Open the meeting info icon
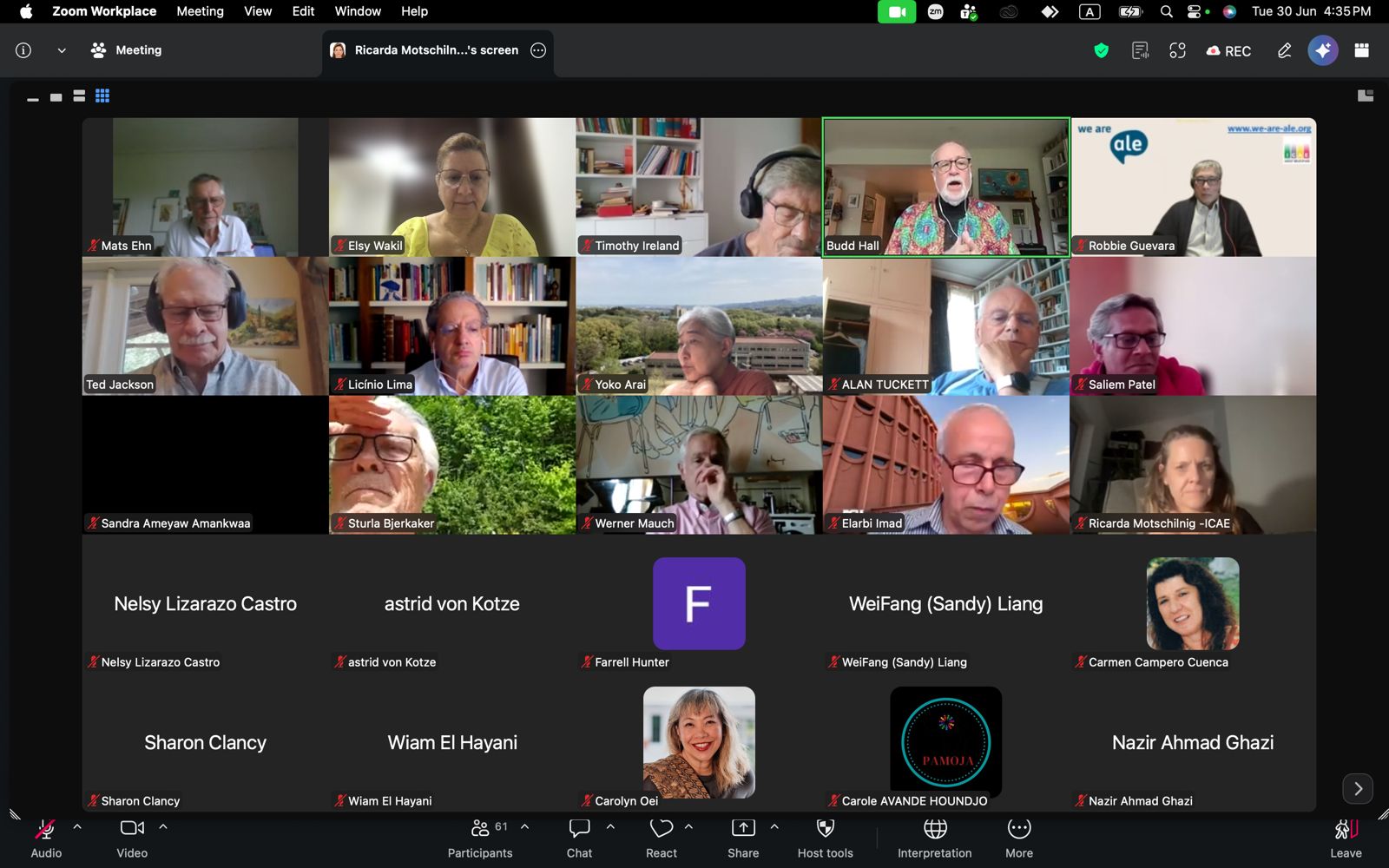Viewport: 1389px width, 868px height. click(x=23, y=50)
